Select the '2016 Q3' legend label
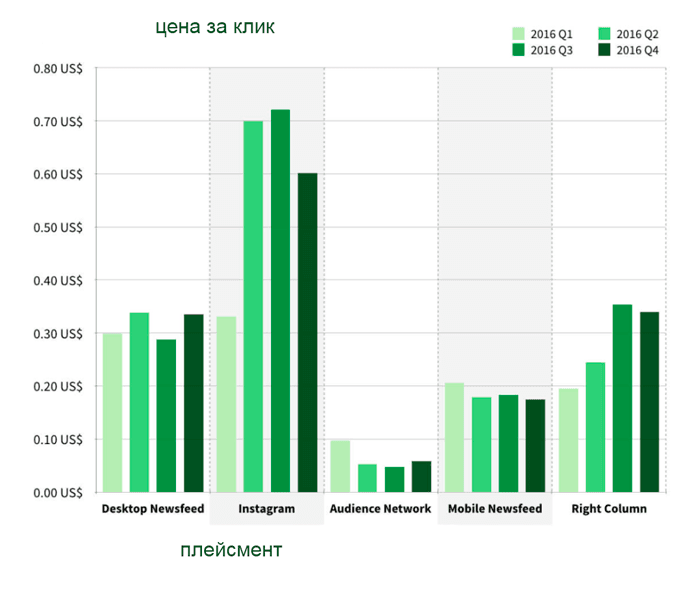Image resolution: width=700 pixels, height=593 pixels. coord(551,50)
